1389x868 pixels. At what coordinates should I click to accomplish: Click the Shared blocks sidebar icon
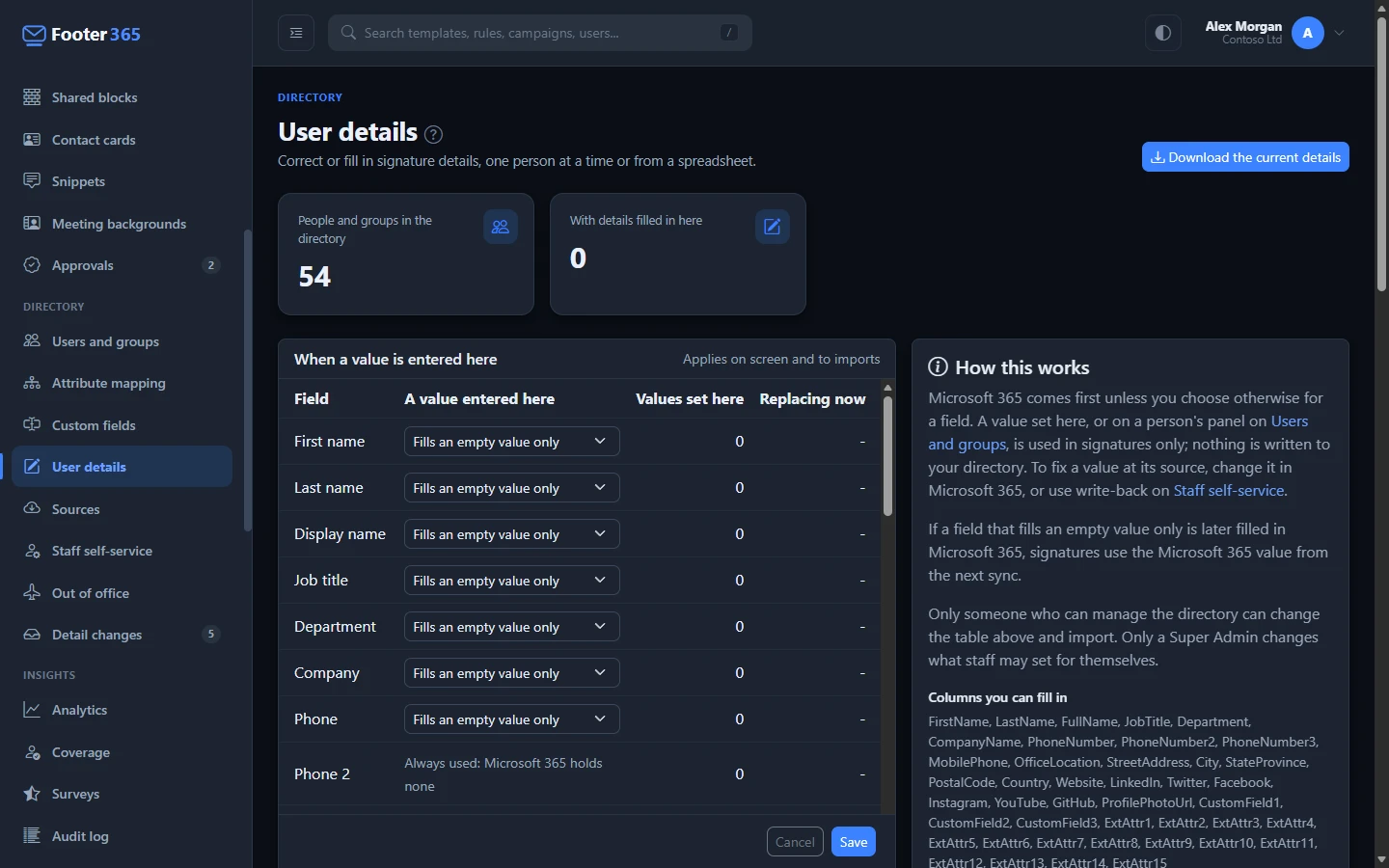[32, 97]
